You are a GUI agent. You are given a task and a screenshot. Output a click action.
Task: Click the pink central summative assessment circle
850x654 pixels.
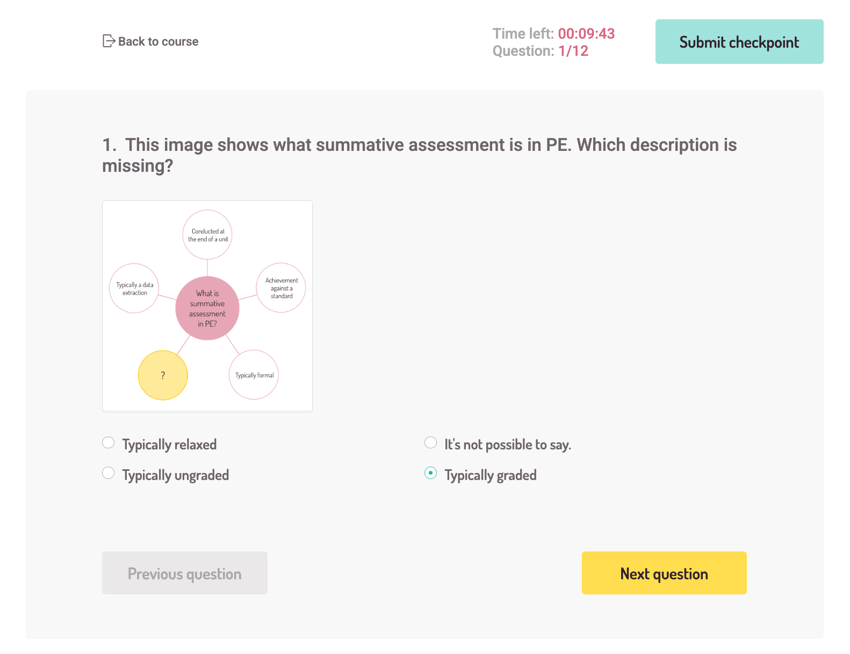pyautogui.click(x=208, y=308)
